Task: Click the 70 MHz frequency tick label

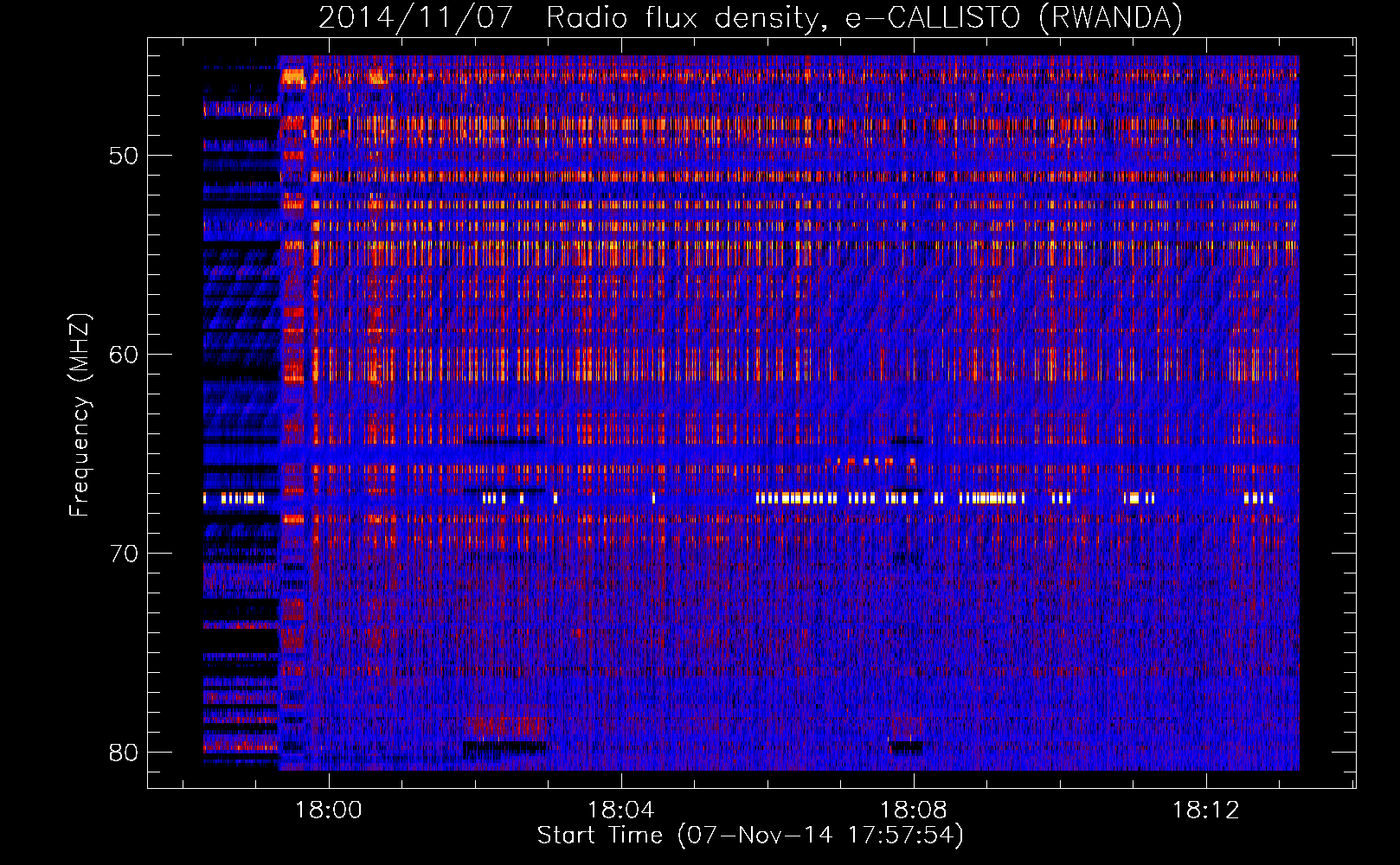Action: pos(124,554)
